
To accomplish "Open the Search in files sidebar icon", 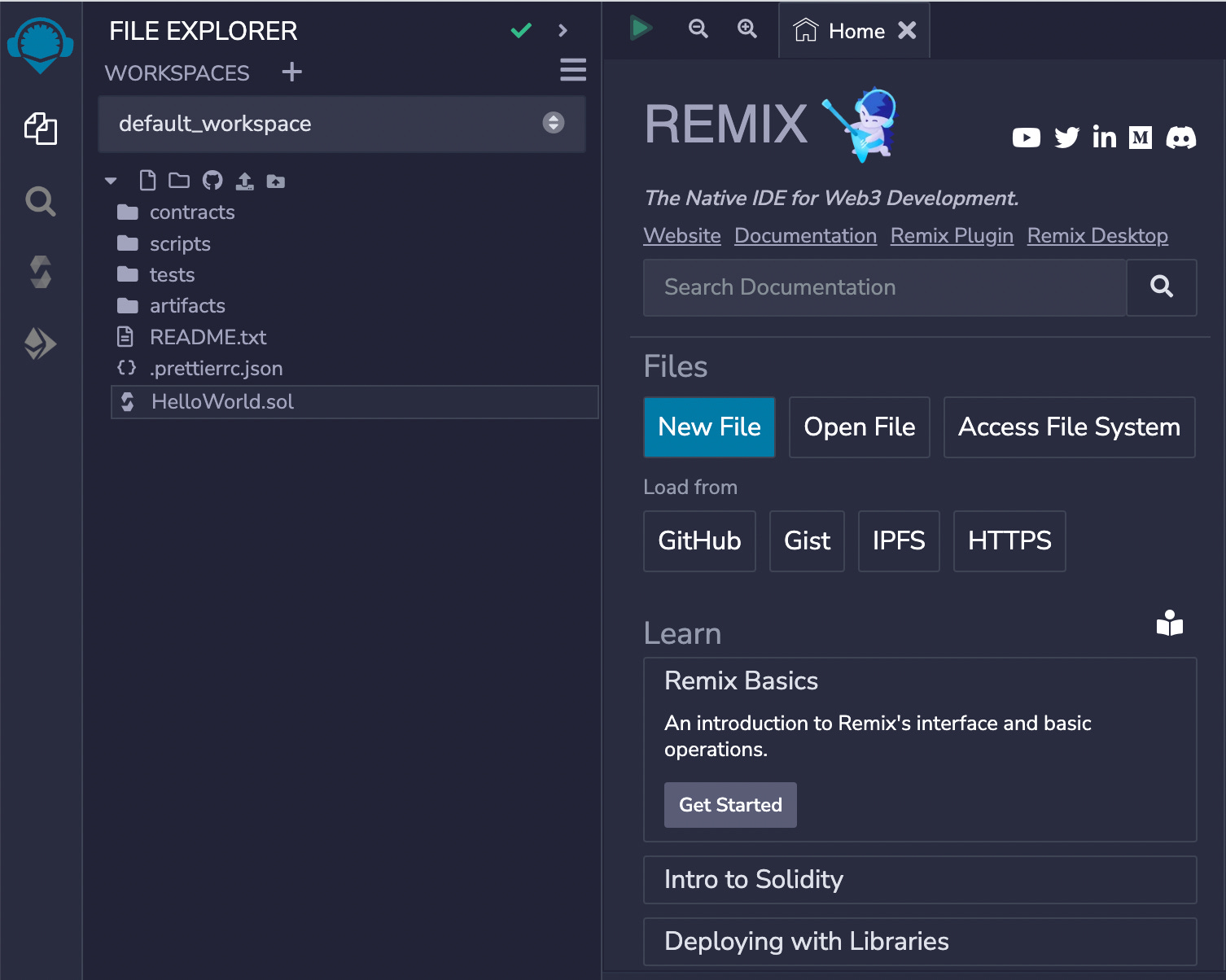I will click(x=41, y=200).
